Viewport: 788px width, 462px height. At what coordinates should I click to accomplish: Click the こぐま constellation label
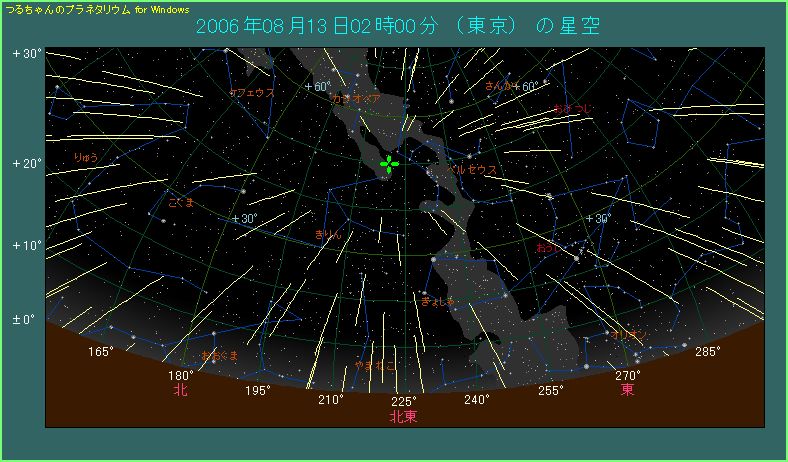pos(181,202)
